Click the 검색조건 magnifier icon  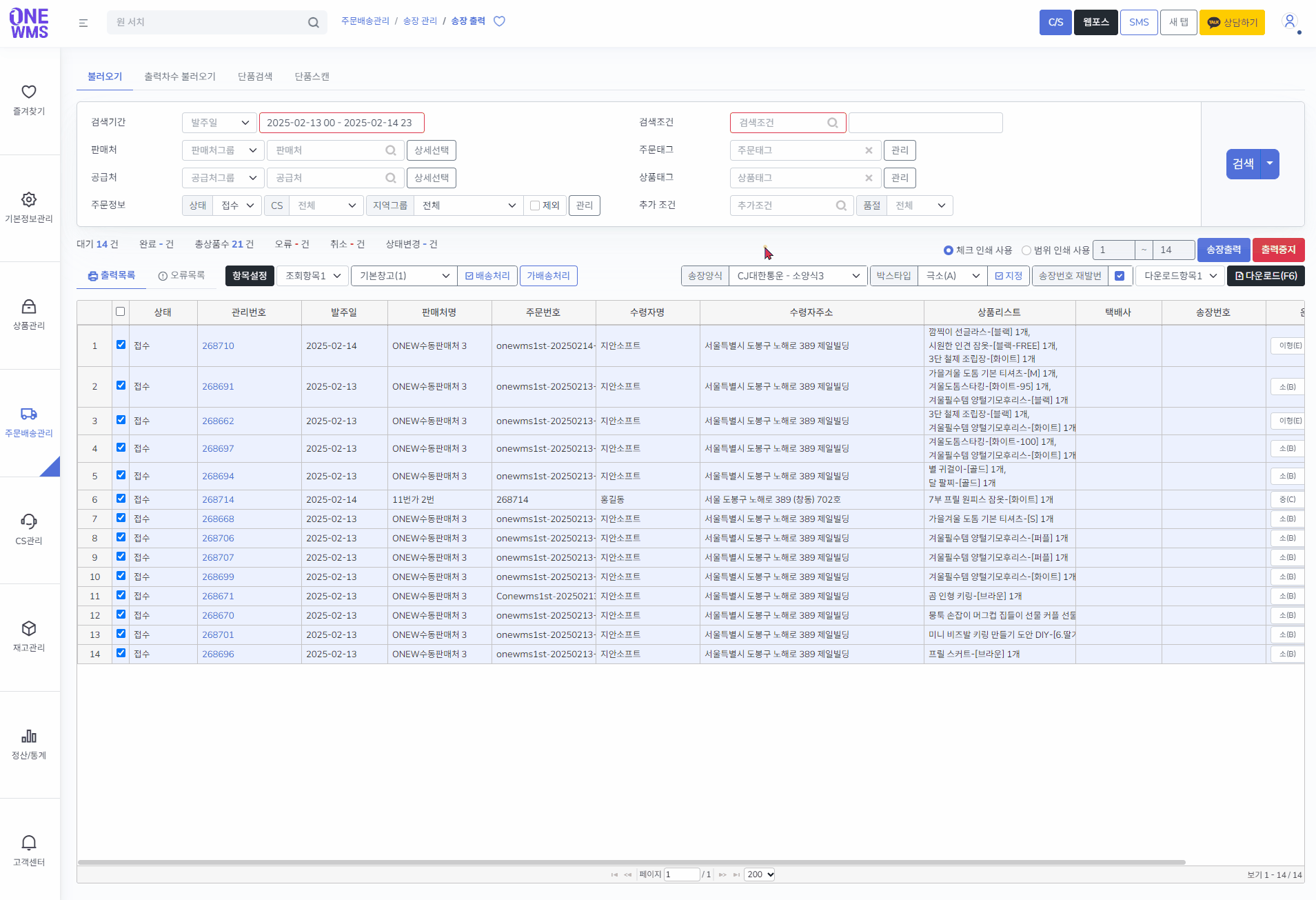coord(833,123)
